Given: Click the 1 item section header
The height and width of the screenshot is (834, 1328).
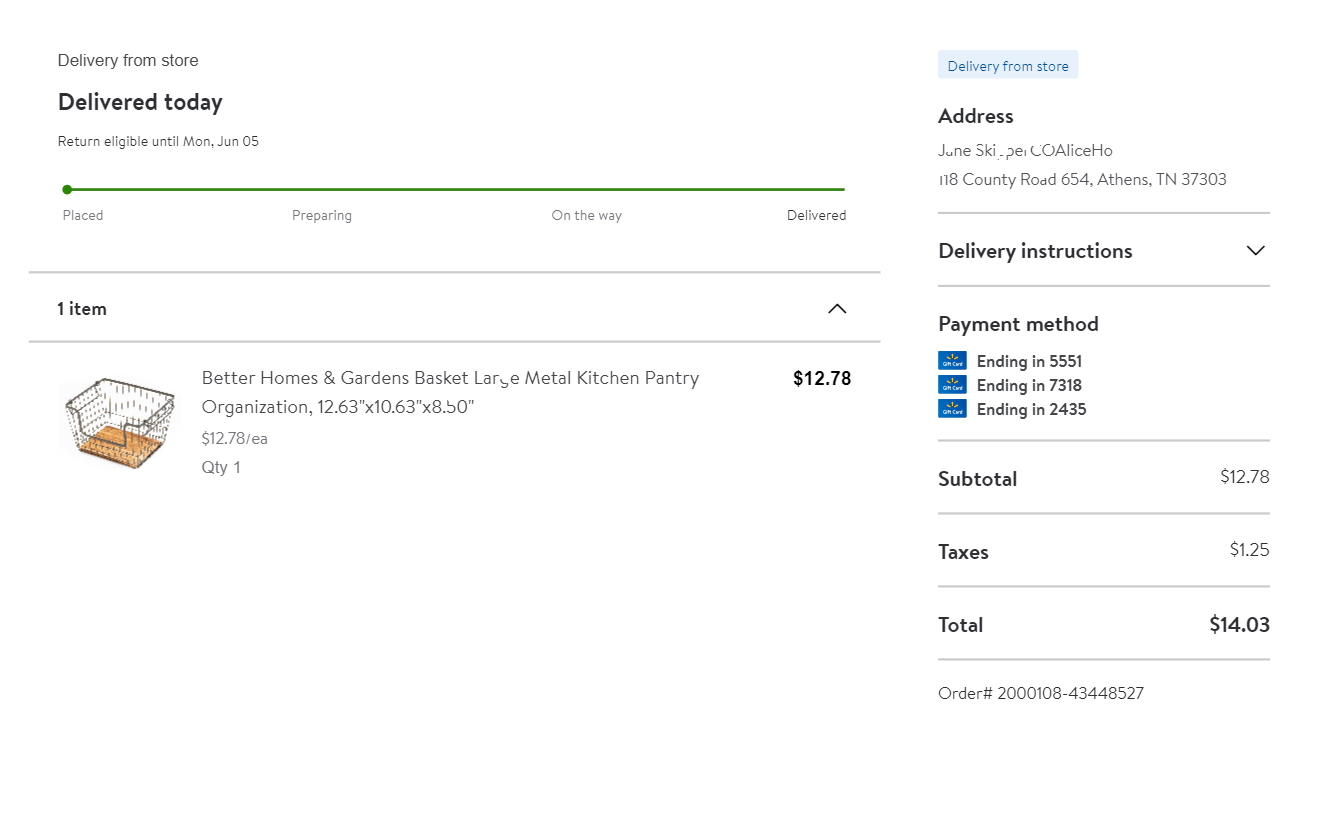Looking at the screenshot, I should click(x=82, y=309).
